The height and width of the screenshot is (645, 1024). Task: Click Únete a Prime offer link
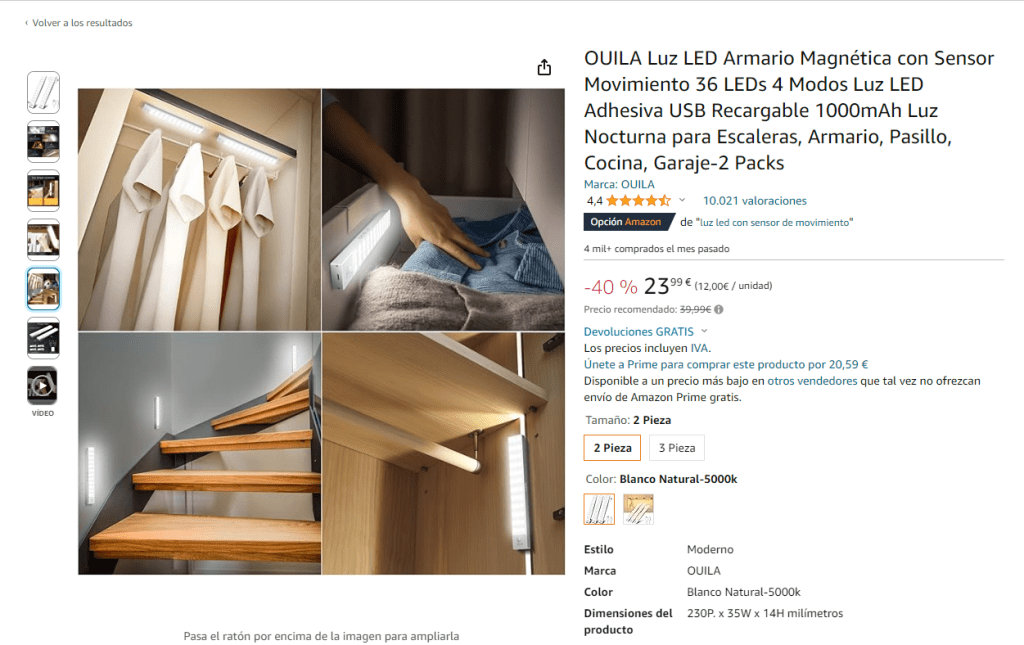(726, 364)
